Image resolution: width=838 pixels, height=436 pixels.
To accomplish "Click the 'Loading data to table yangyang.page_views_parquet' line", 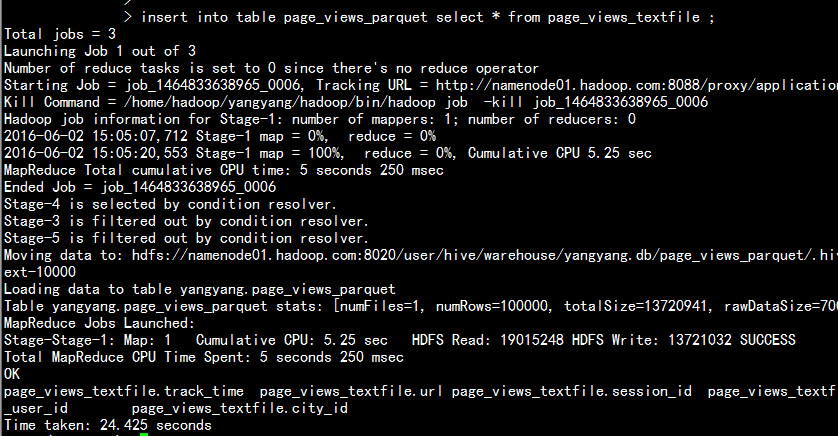I will 200,289.
